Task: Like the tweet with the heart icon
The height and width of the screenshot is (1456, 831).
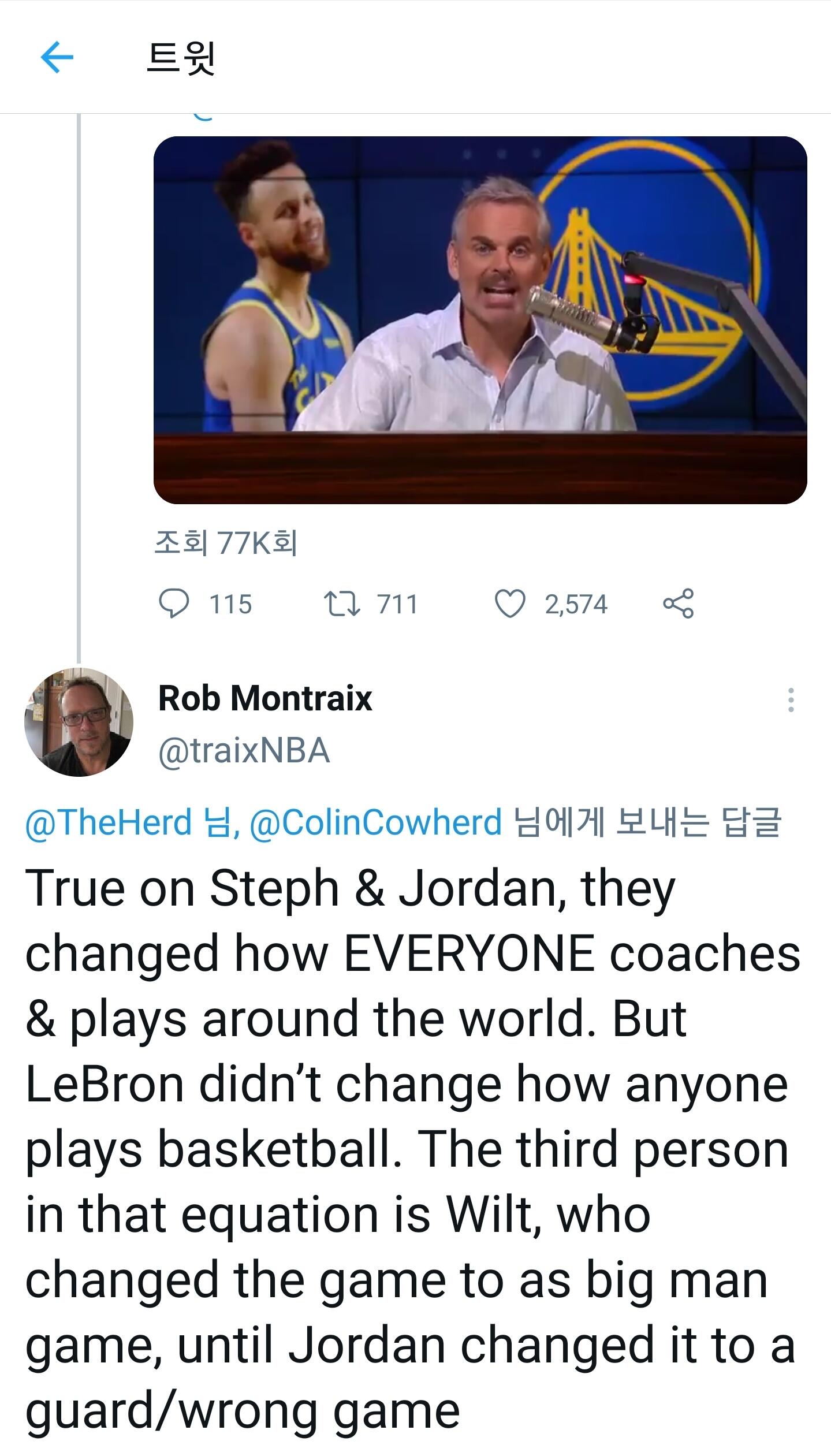Action: pyautogui.click(x=510, y=604)
